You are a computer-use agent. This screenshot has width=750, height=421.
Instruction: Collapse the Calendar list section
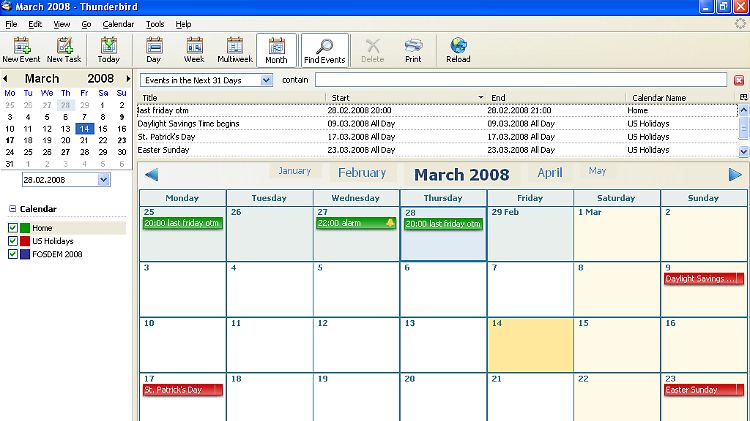12,209
